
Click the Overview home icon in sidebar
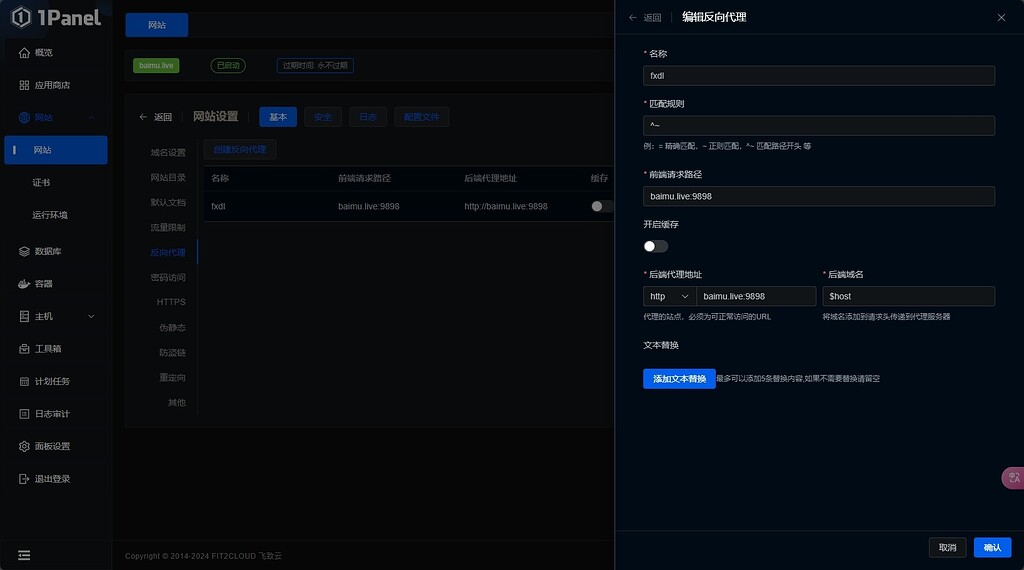point(25,53)
